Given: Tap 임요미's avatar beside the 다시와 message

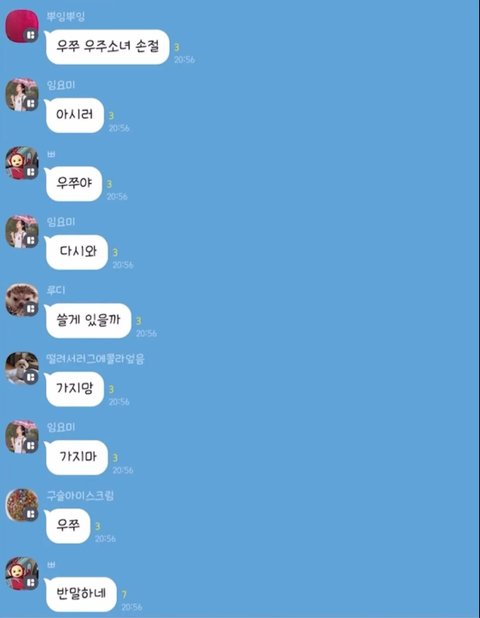Looking at the screenshot, I should (22, 232).
